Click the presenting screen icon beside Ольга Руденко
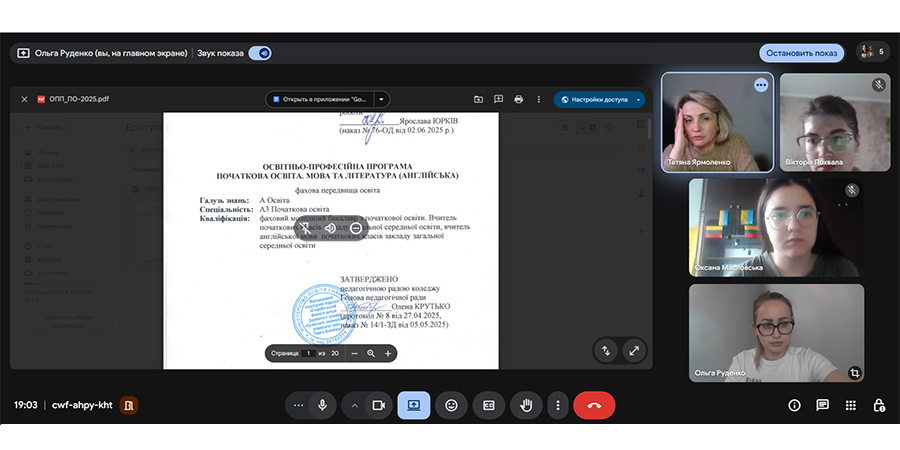900x450 pixels. [23, 53]
